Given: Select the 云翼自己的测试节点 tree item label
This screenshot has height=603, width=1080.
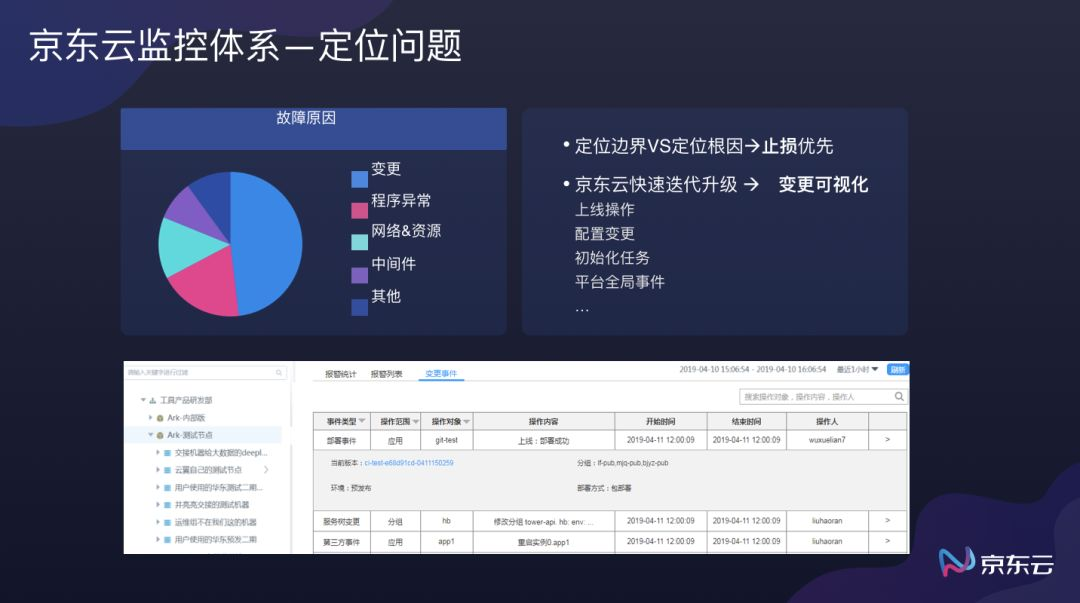Looking at the screenshot, I should coord(208,470).
